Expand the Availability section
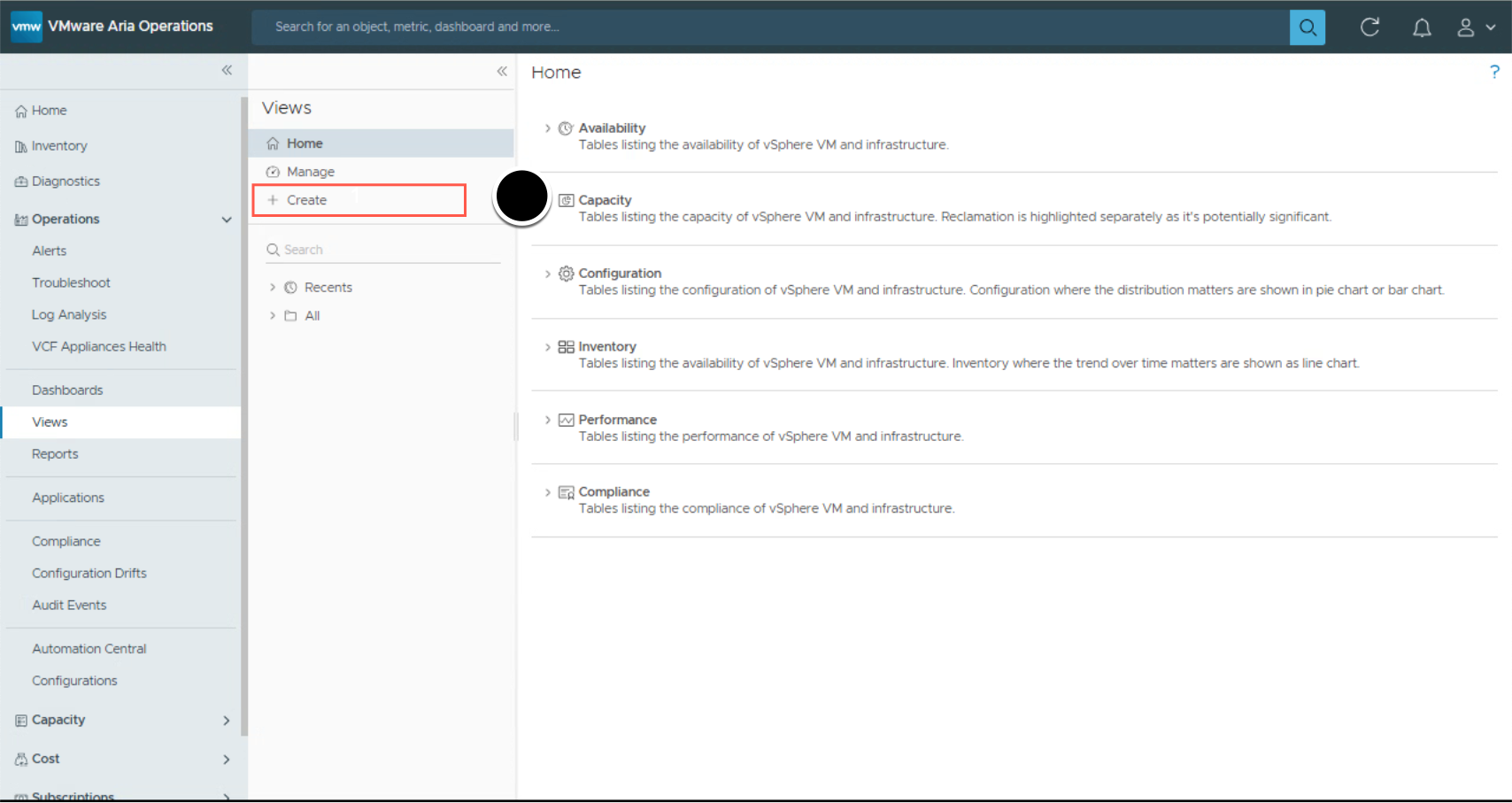1512x803 pixels. click(x=548, y=128)
